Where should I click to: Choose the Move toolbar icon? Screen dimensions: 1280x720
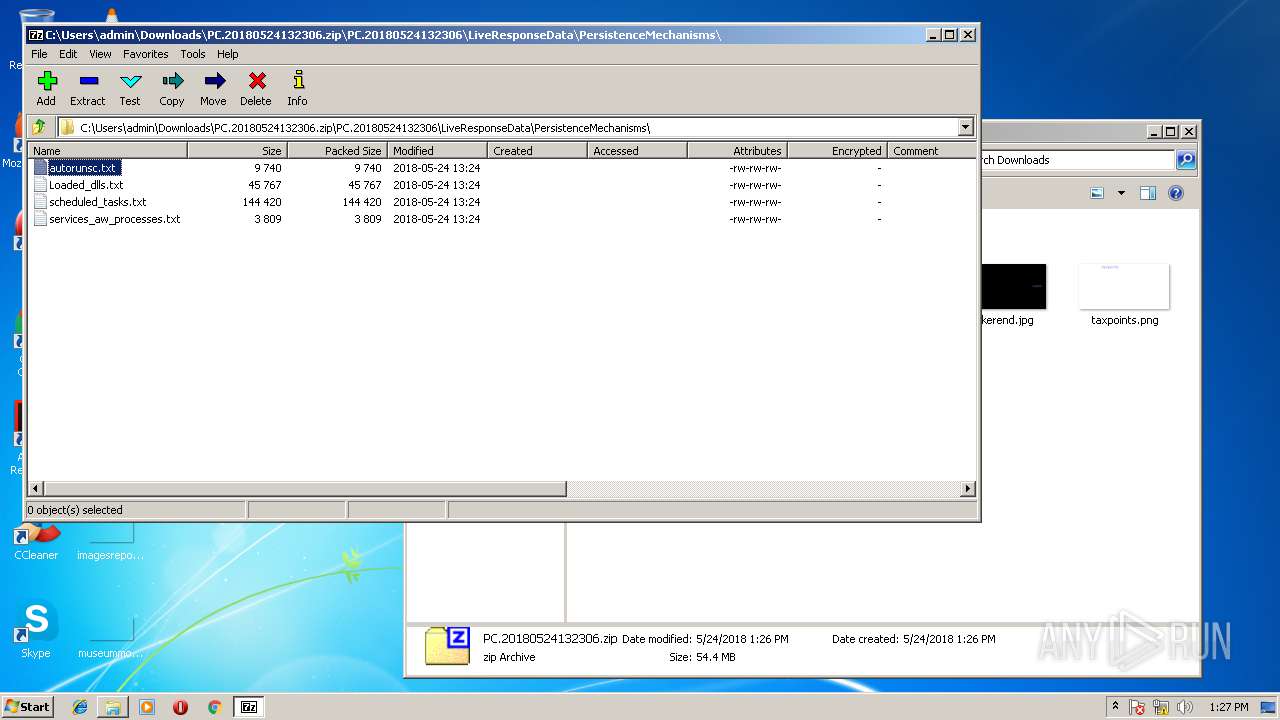(x=213, y=88)
